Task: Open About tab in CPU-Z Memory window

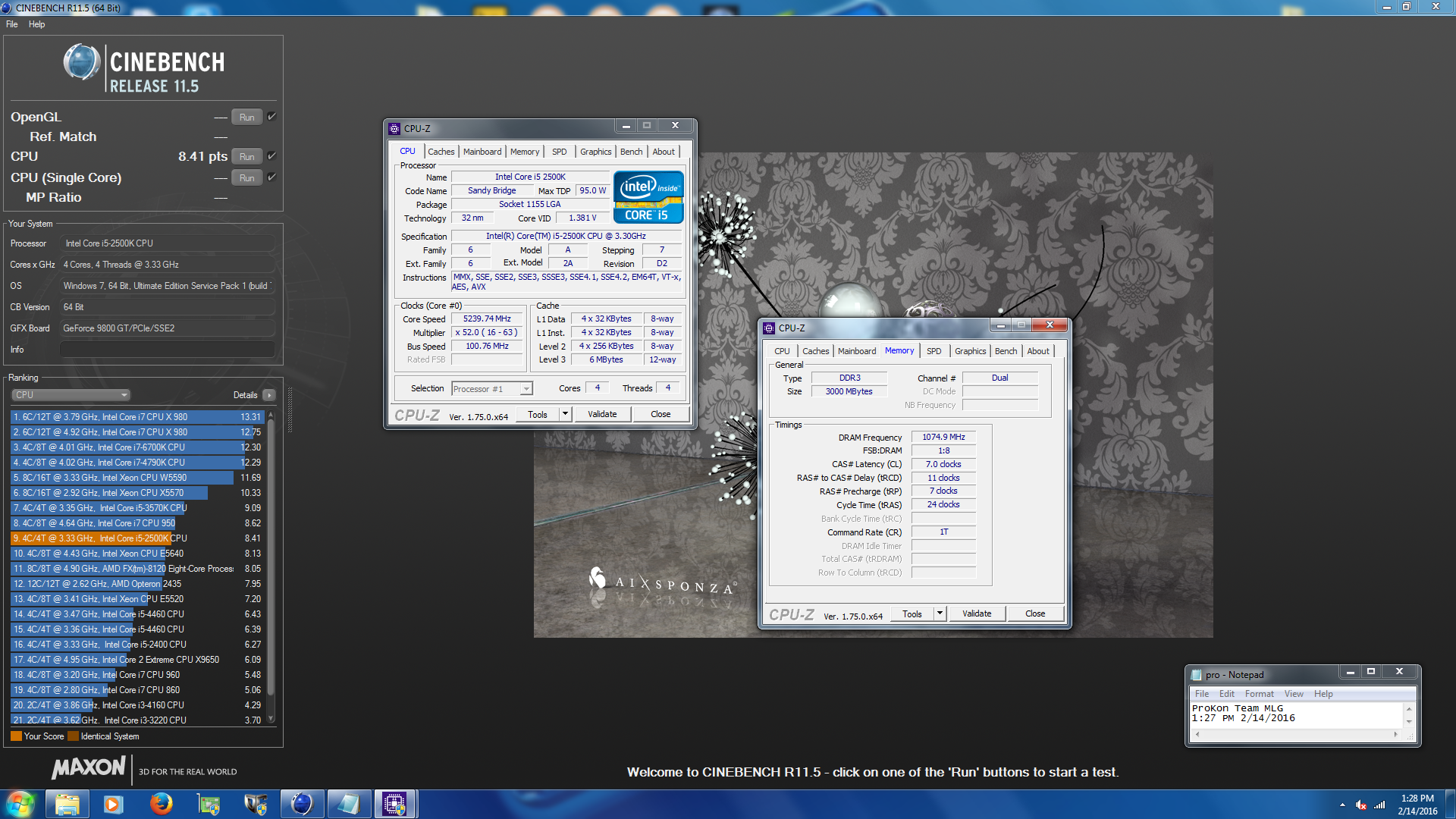Action: click(x=1038, y=351)
